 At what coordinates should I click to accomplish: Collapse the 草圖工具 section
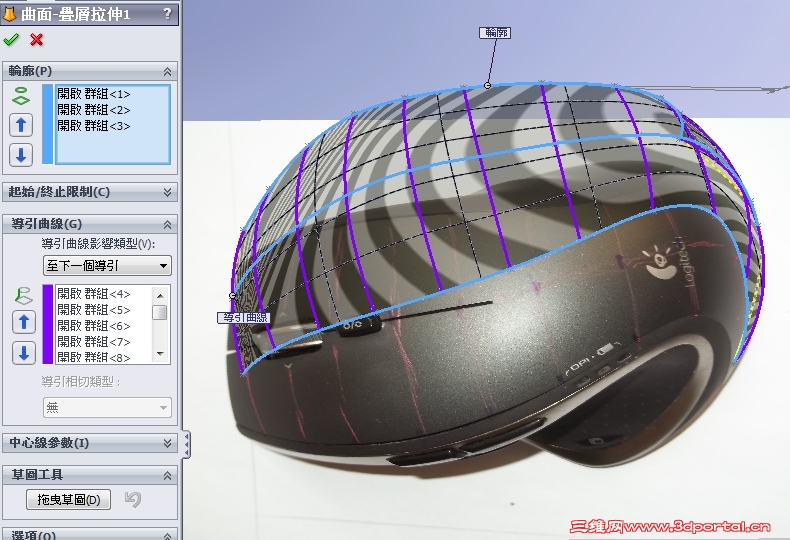(167, 475)
